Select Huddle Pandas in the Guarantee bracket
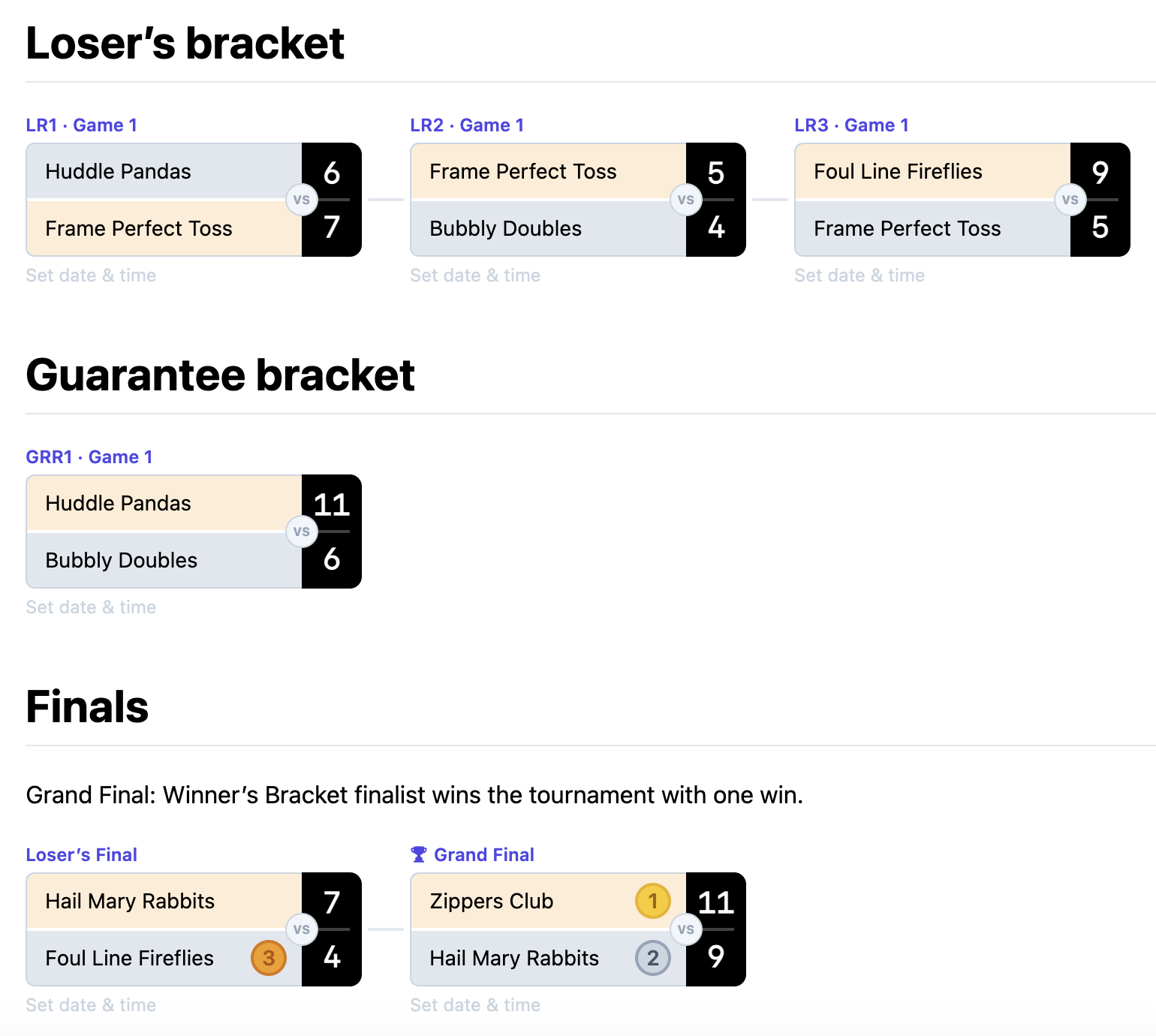This screenshot has width=1156, height=1036. (x=119, y=503)
